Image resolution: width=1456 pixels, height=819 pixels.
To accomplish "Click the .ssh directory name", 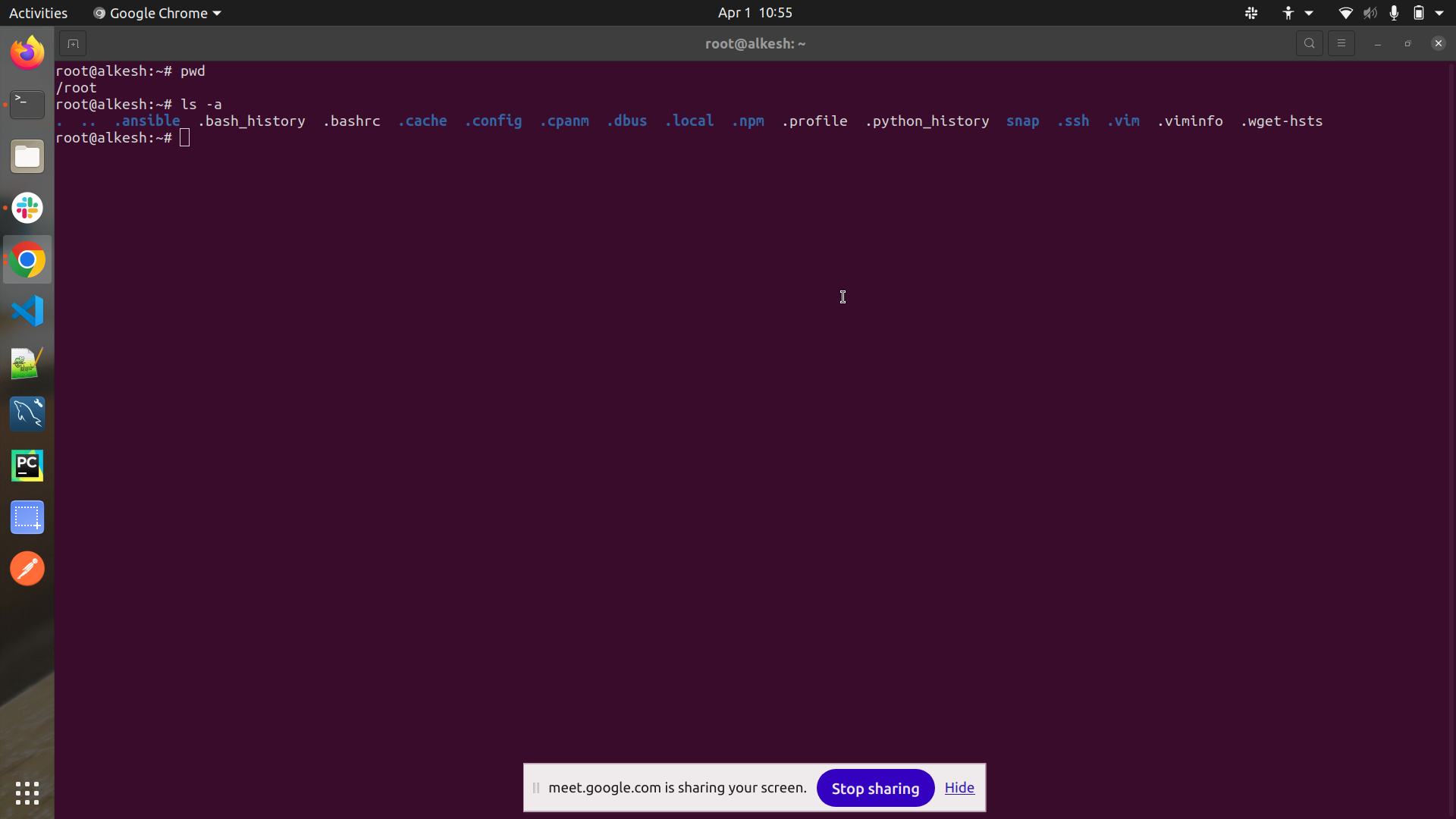I will (x=1073, y=121).
